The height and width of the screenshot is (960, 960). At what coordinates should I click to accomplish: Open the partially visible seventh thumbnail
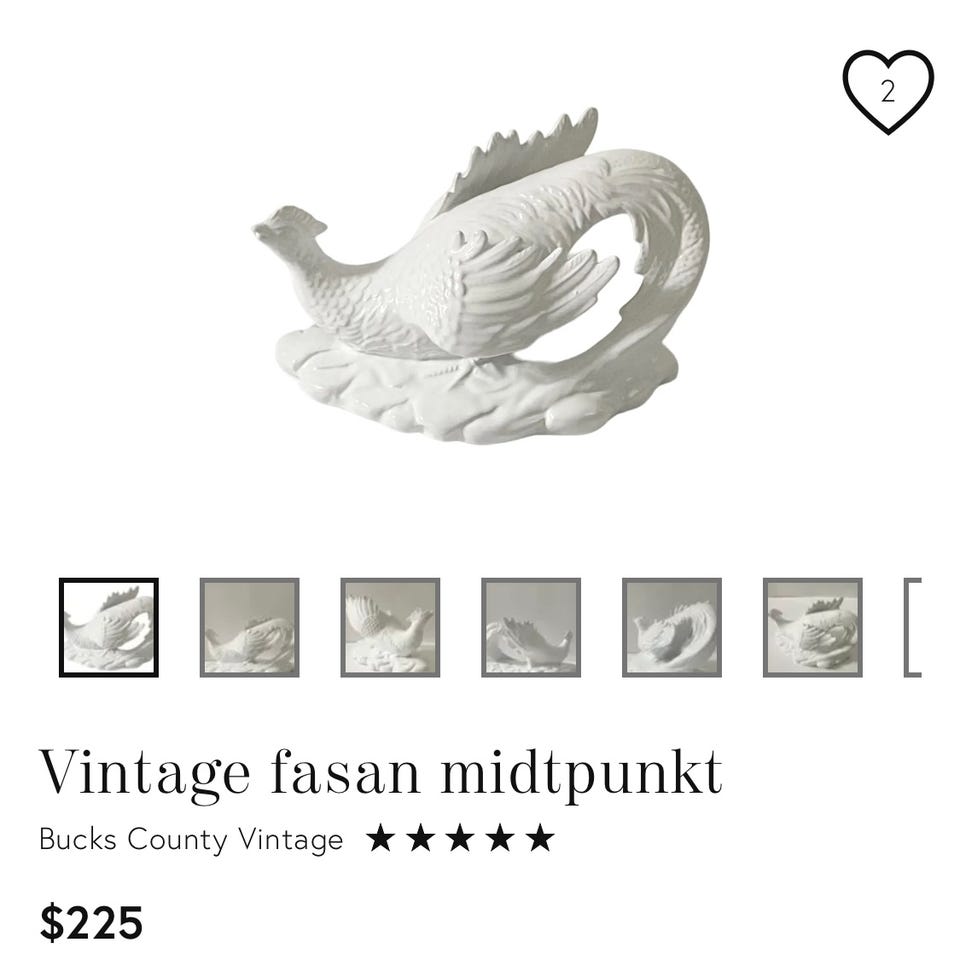(913, 628)
